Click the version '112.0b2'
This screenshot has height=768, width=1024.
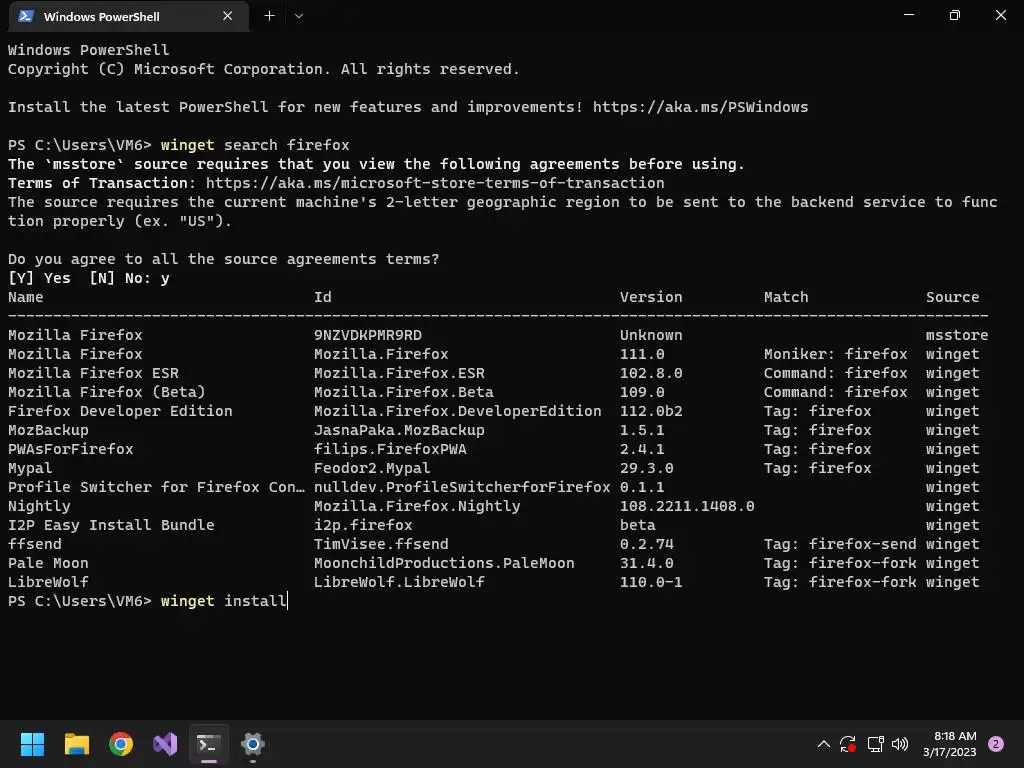pyautogui.click(x=651, y=411)
